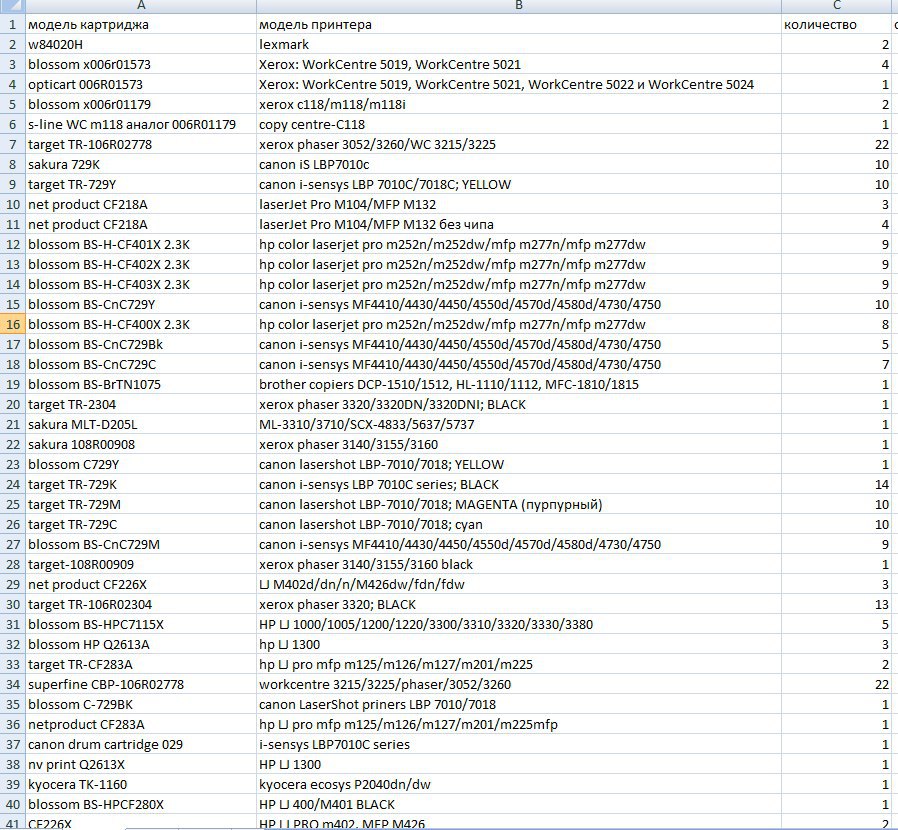Select cell 'sakura 108R00908'
This screenshot has width=898, height=830.
tap(141, 445)
